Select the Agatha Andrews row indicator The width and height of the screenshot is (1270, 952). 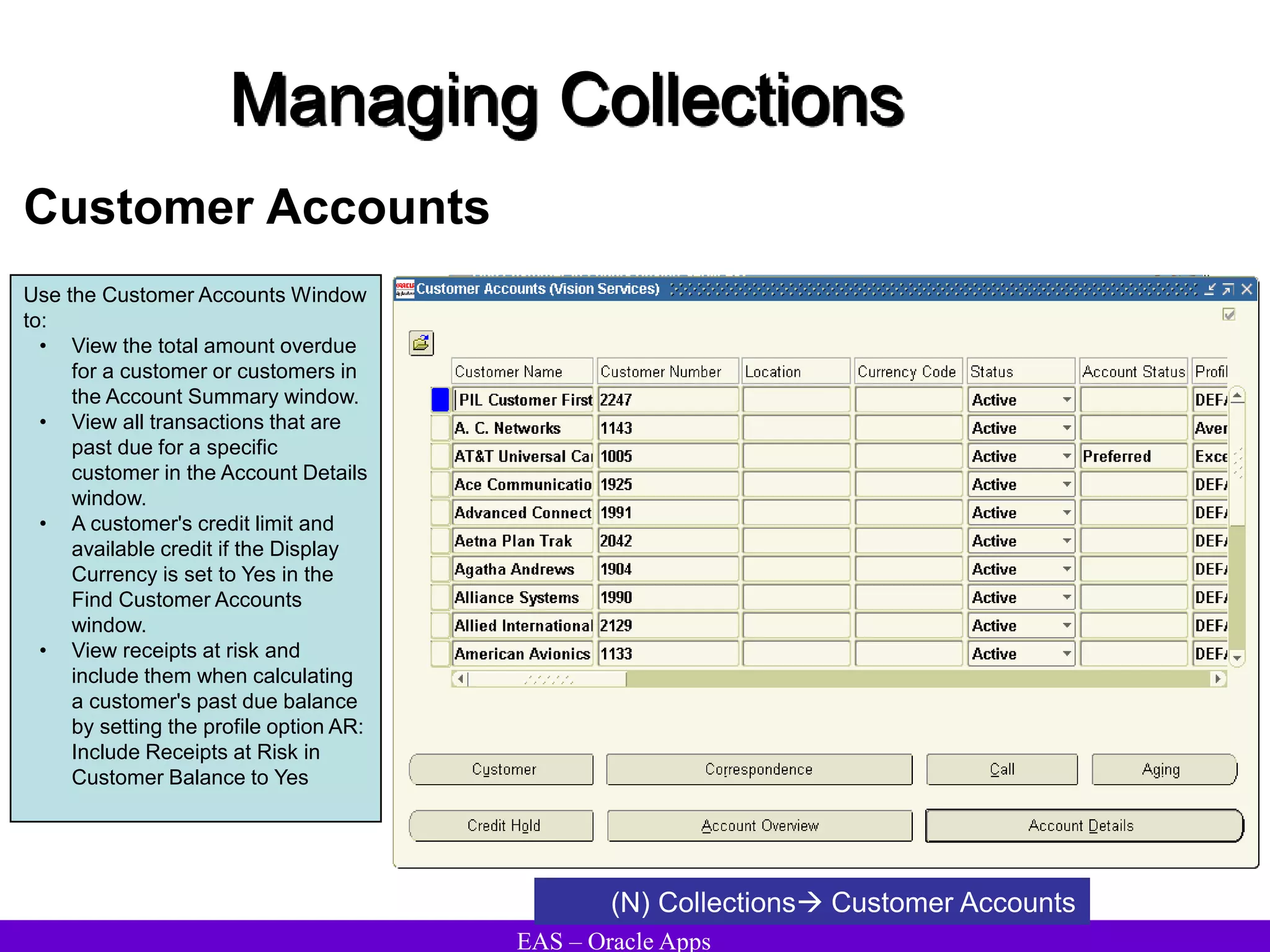pyautogui.click(x=440, y=569)
